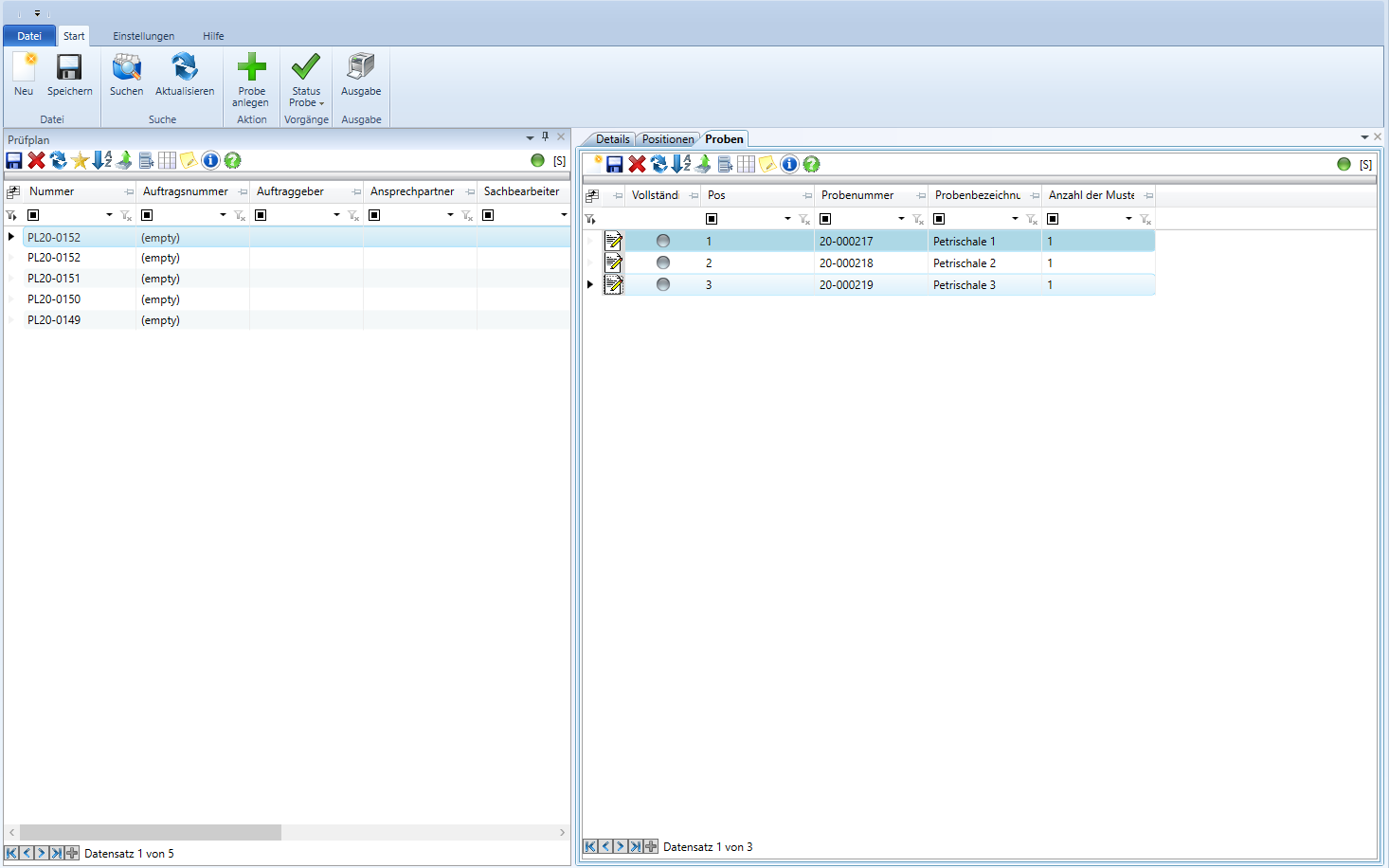Click A-Z sort icon in Proben toolbar
1389x868 pixels.
(680, 164)
